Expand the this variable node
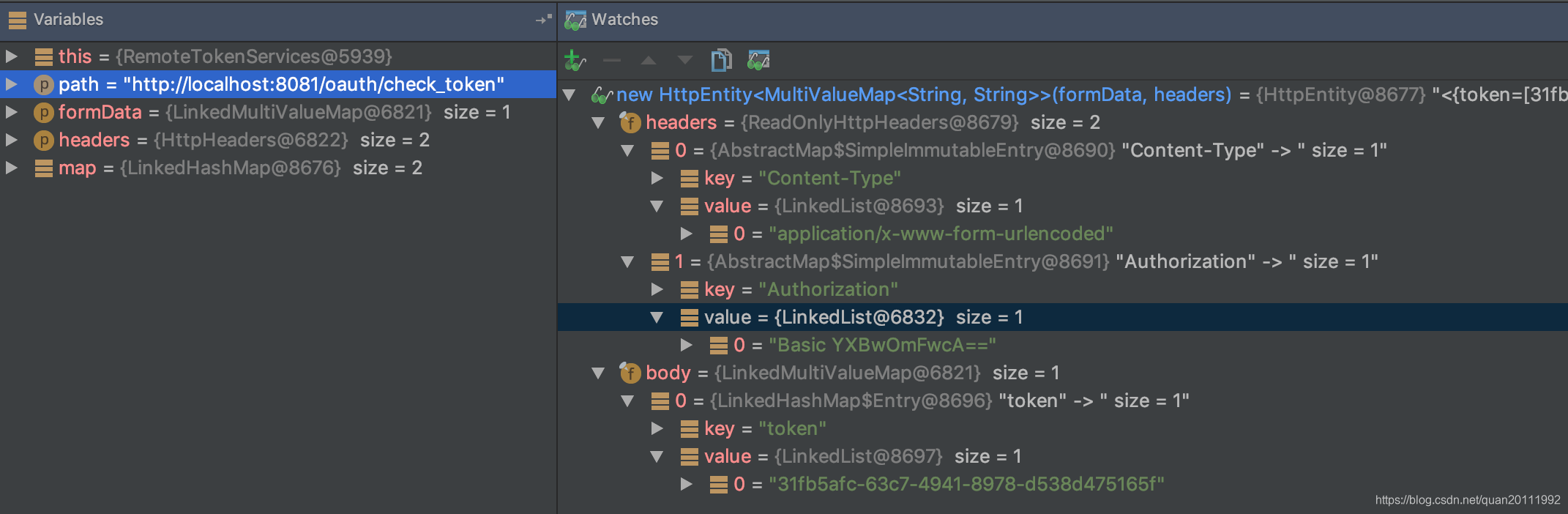Image resolution: width=1568 pixels, height=514 pixels. tap(12, 56)
